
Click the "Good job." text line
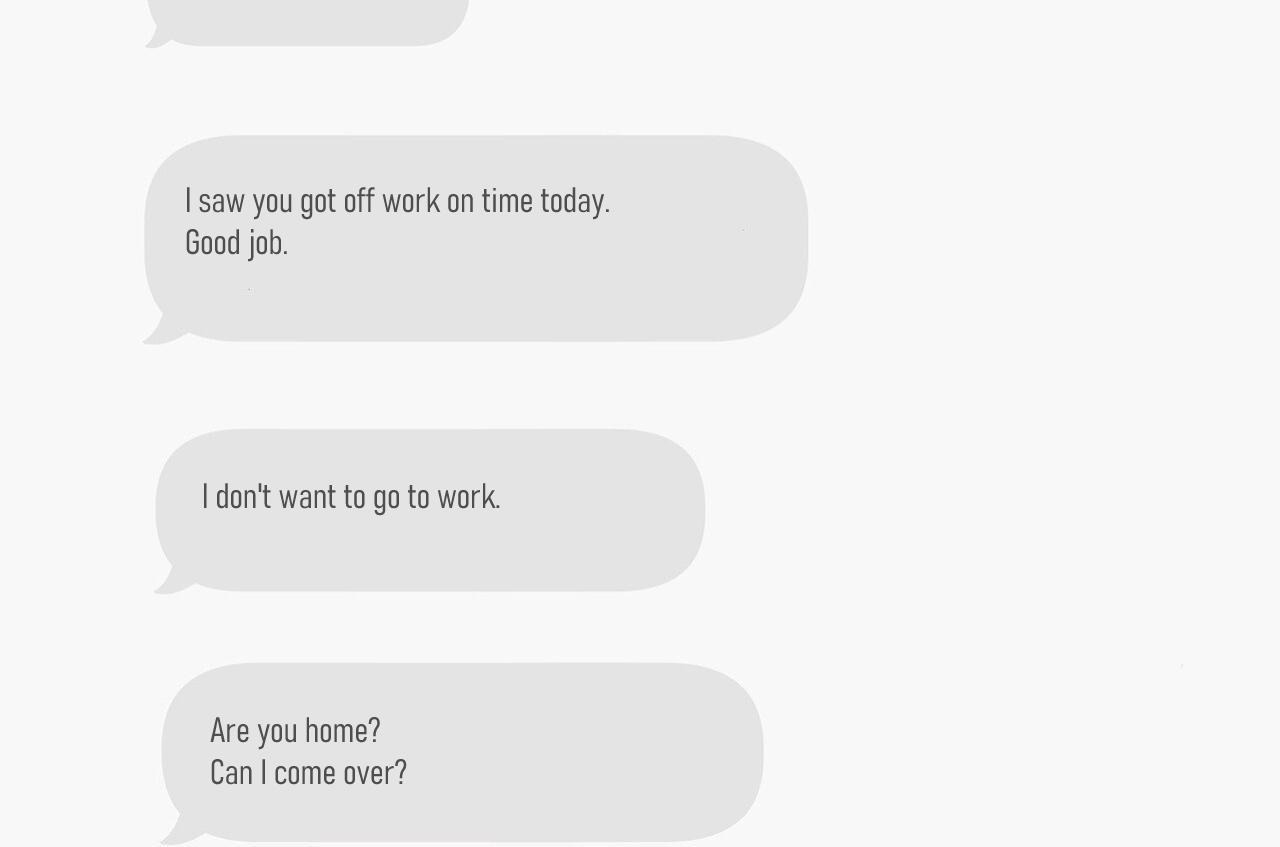(236, 243)
